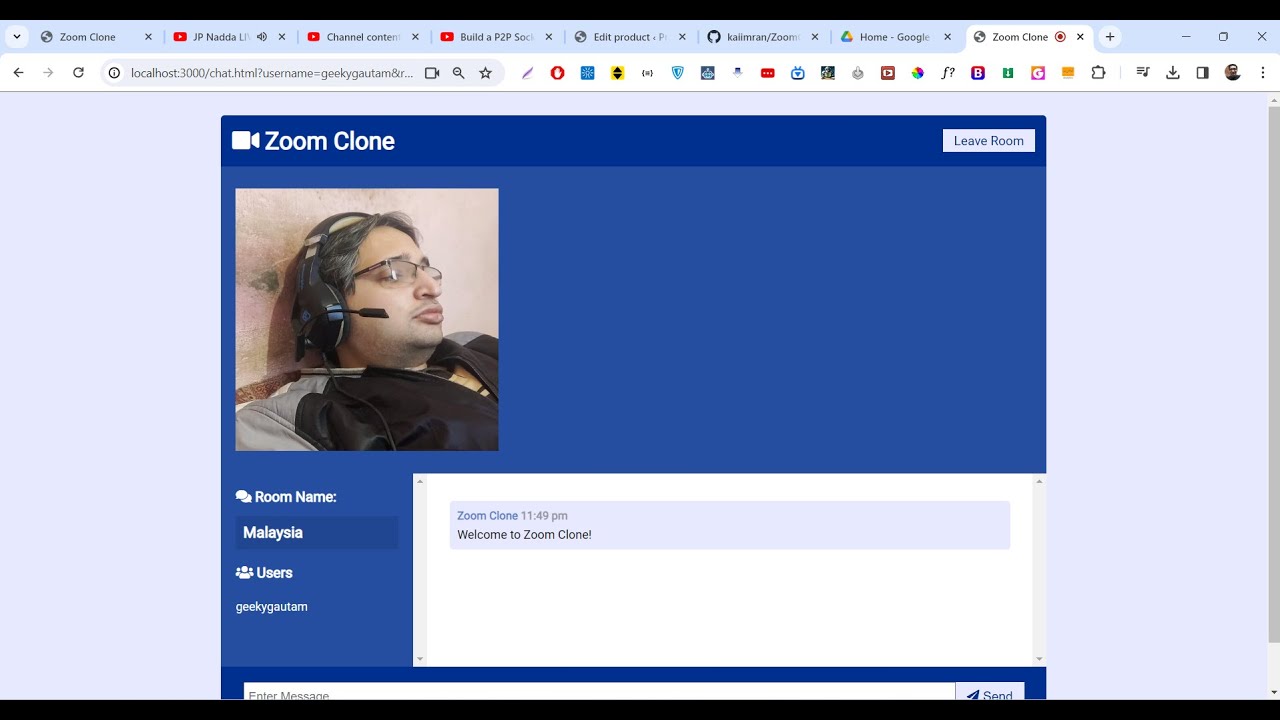Mute the JP Nadda tab audio
Image resolution: width=1280 pixels, height=720 pixels.
(262, 37)
